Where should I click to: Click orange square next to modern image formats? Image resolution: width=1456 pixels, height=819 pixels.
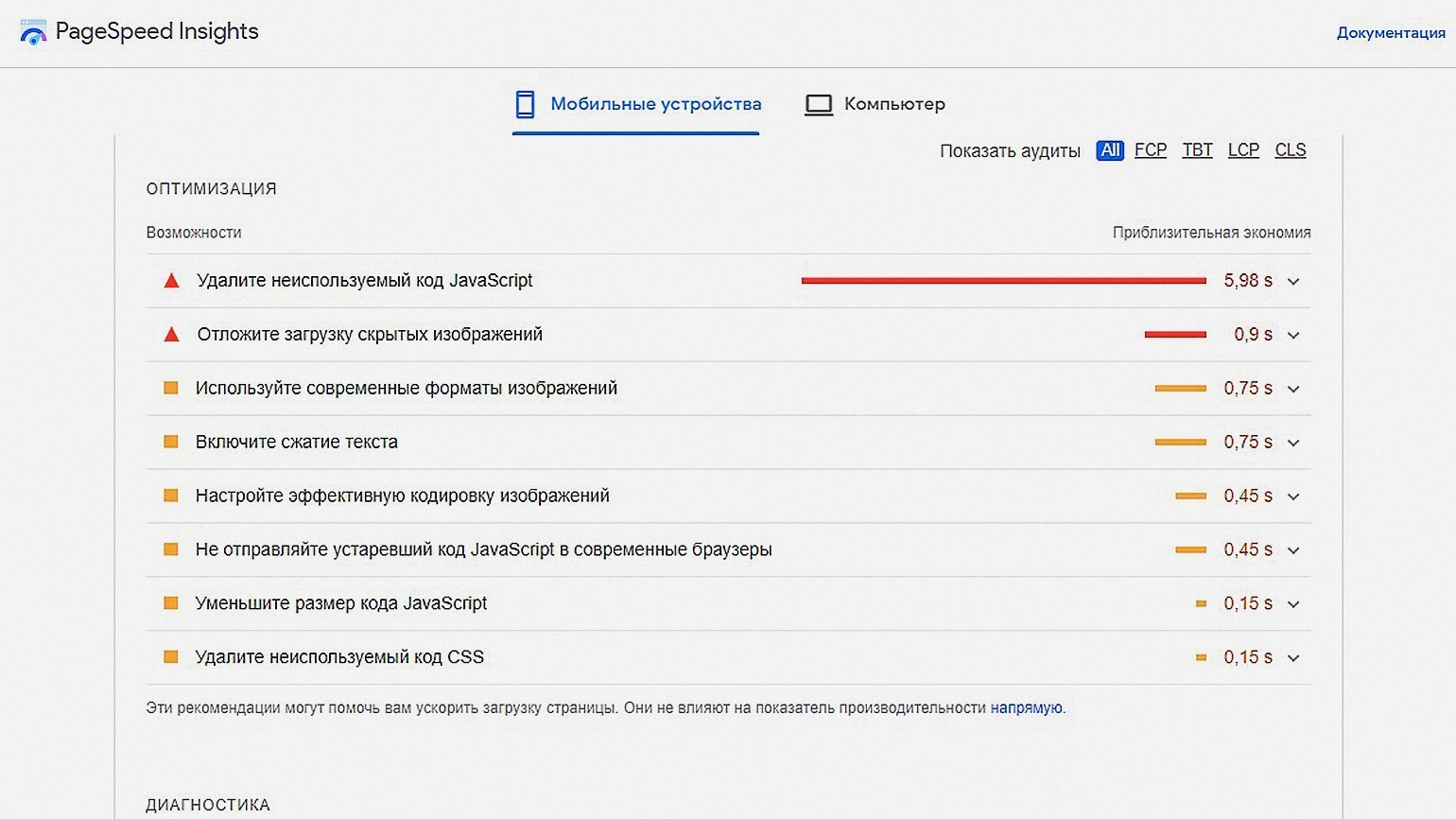(x=171, y=388)
